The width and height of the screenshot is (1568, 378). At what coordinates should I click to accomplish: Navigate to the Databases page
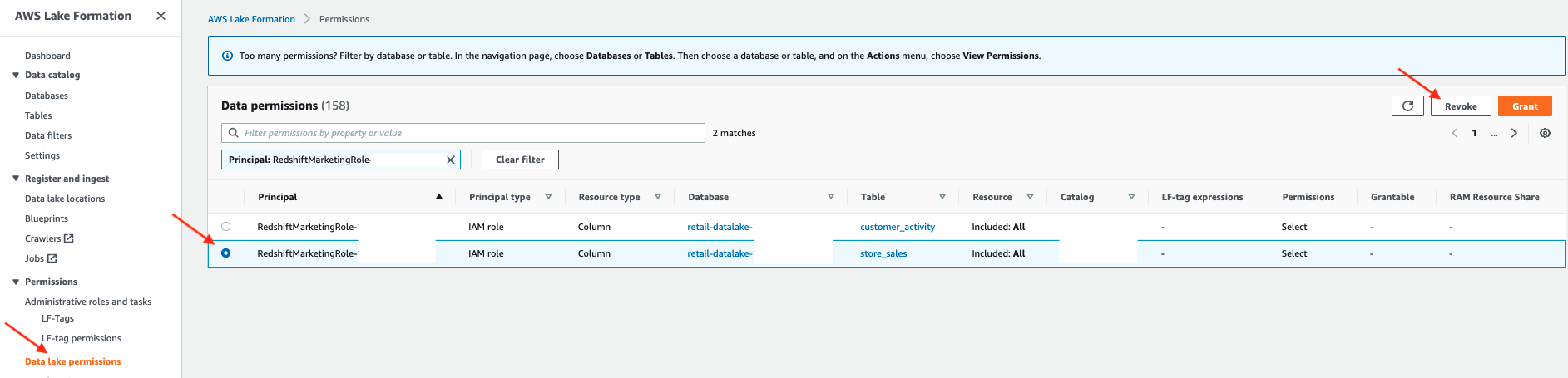pos(47,96)
